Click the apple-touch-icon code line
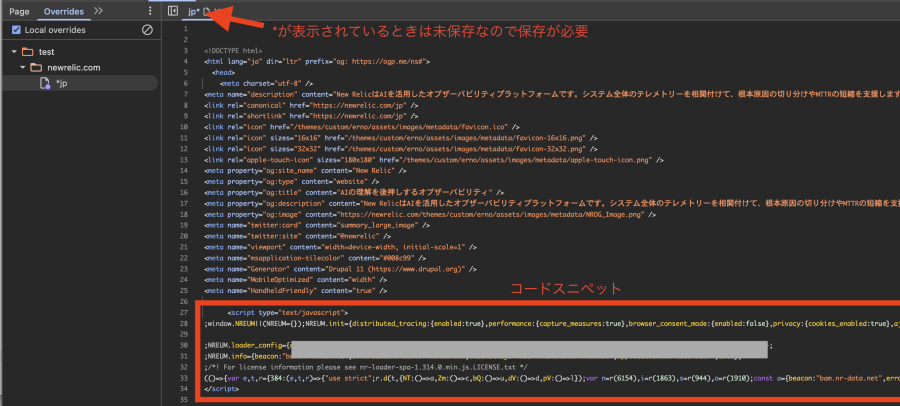The image size is (900, 406). pos(434,160)
